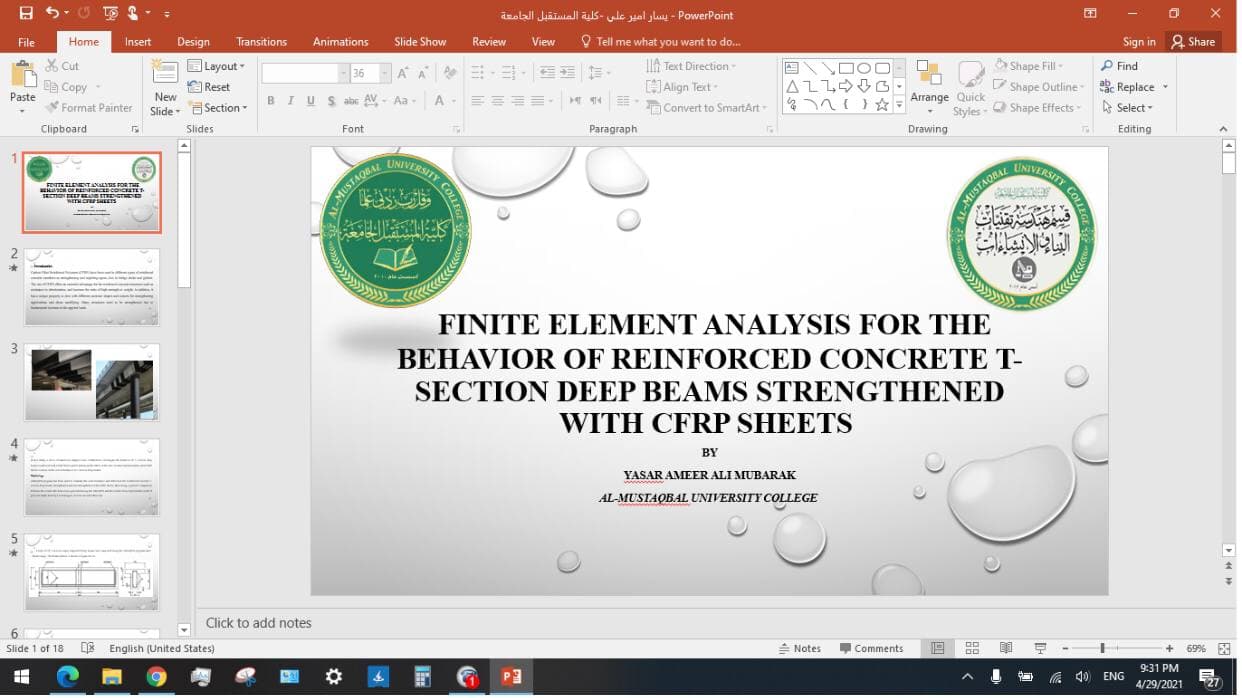Viewport: 1242px width, 698px height.
Task: Open Google Chrome from taskbar
Action: [x=156, y=677]
